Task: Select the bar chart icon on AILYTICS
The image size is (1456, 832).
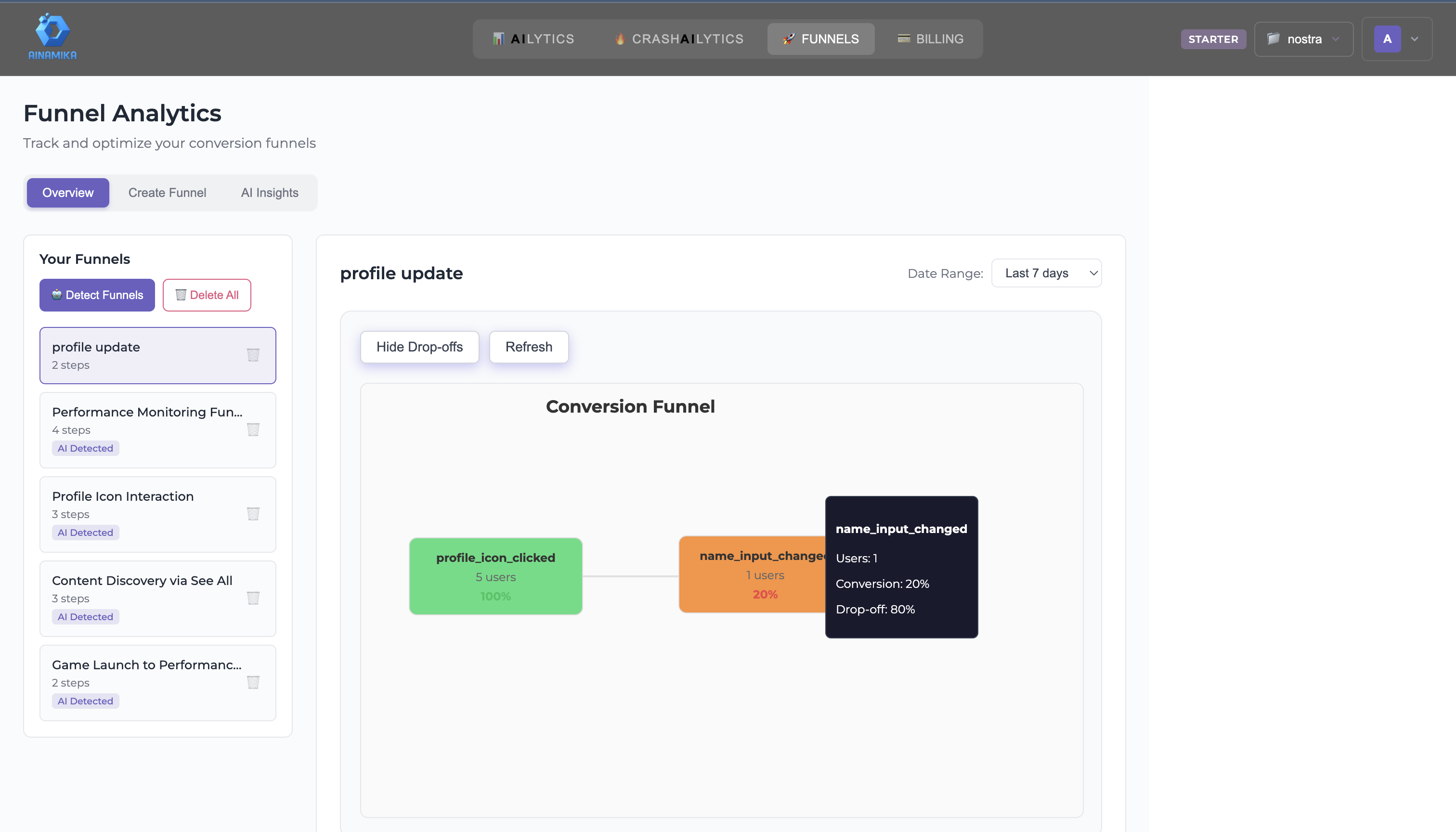Action: (x=500, y=39)
